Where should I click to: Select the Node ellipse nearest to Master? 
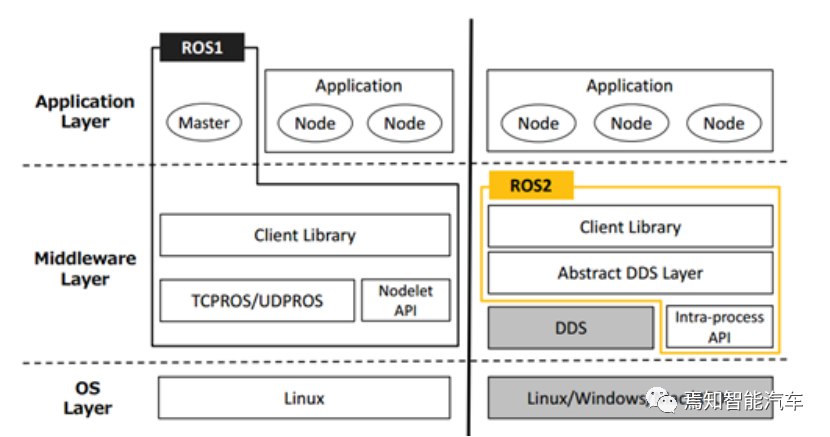[315, 123]
